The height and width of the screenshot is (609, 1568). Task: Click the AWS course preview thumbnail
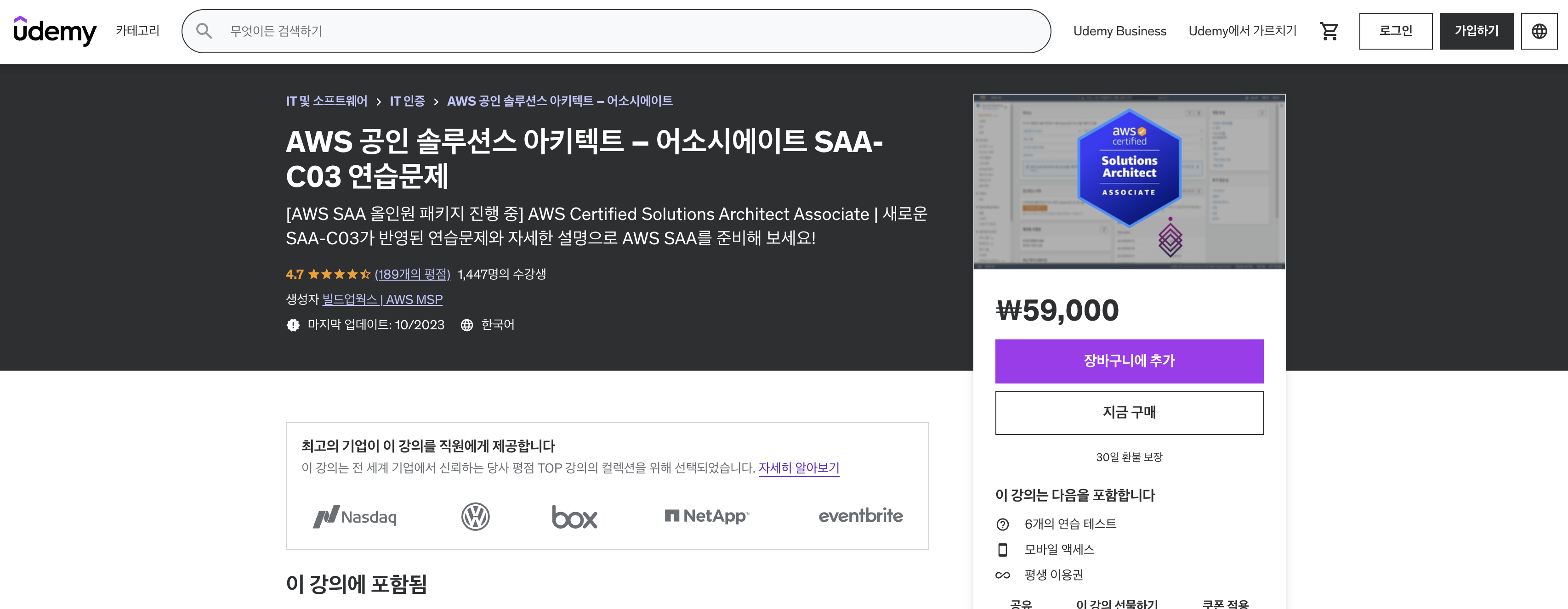1129,181
